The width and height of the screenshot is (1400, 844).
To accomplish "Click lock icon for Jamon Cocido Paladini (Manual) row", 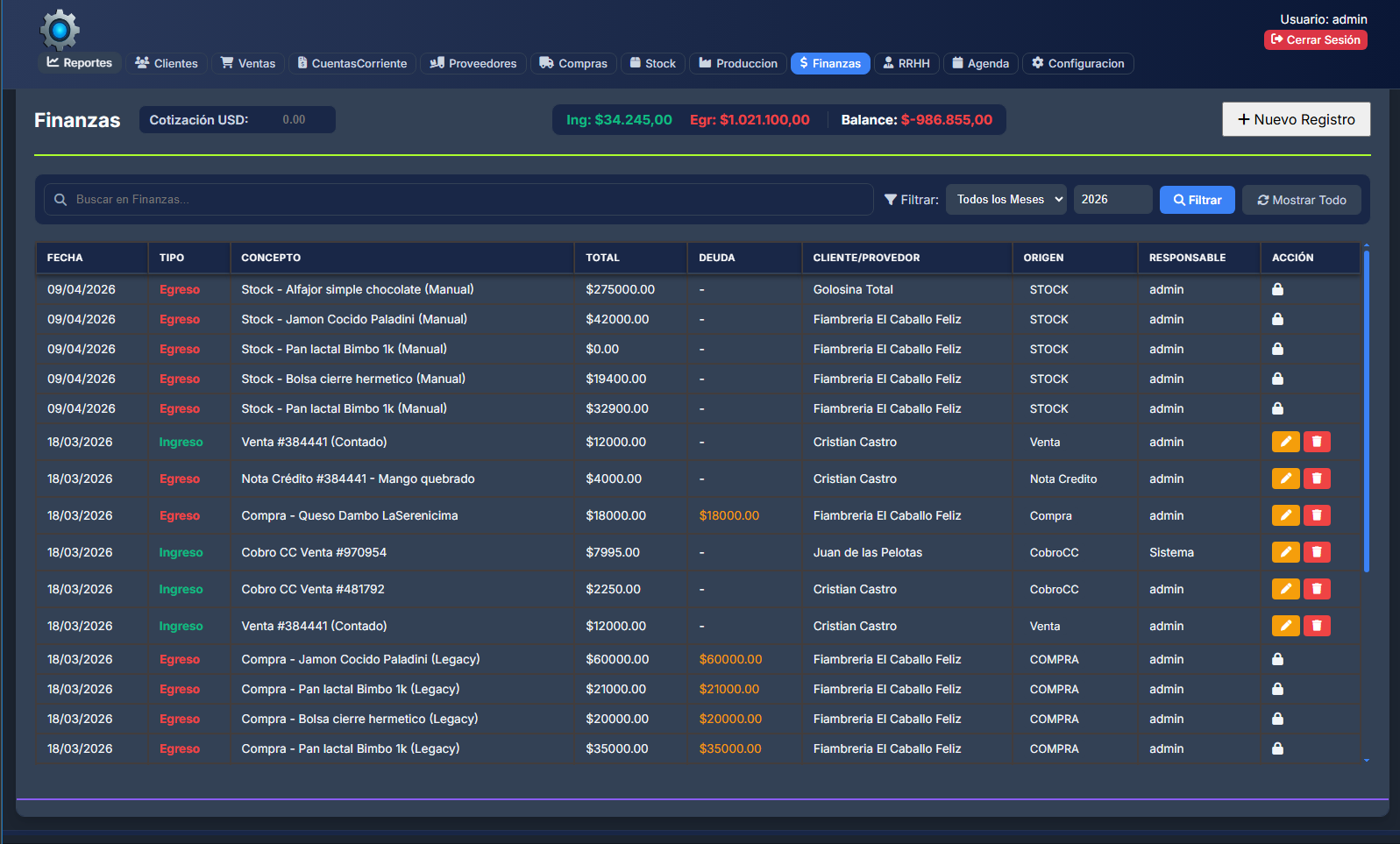I will pyautogui.click(x=1277, y=319).
